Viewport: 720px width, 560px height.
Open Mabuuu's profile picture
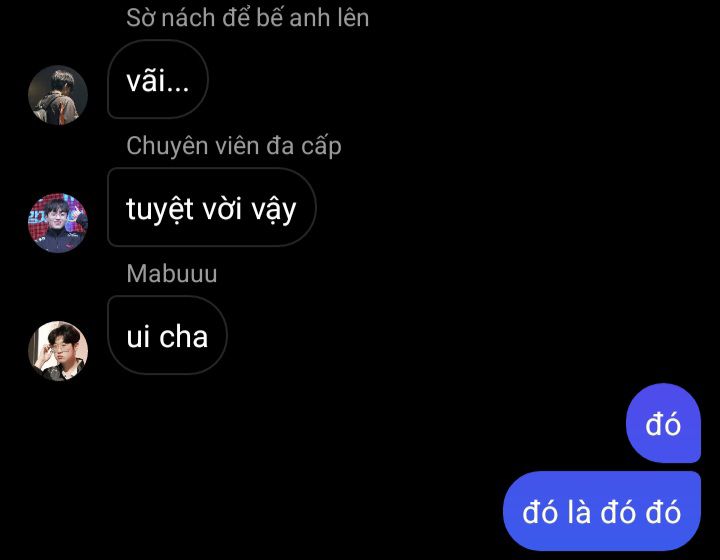click(58, 351)
